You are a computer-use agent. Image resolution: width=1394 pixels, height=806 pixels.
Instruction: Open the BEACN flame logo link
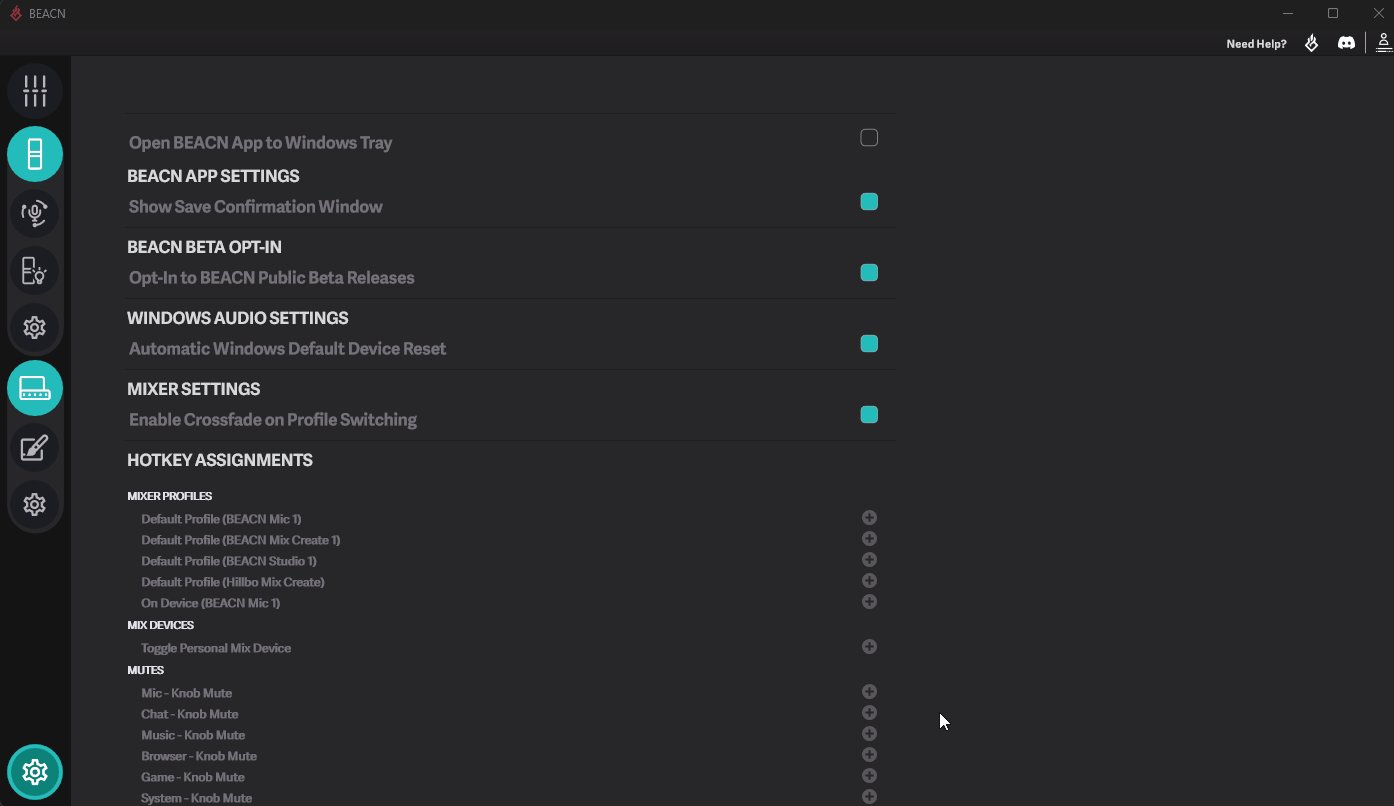[x=1311, y=43]
